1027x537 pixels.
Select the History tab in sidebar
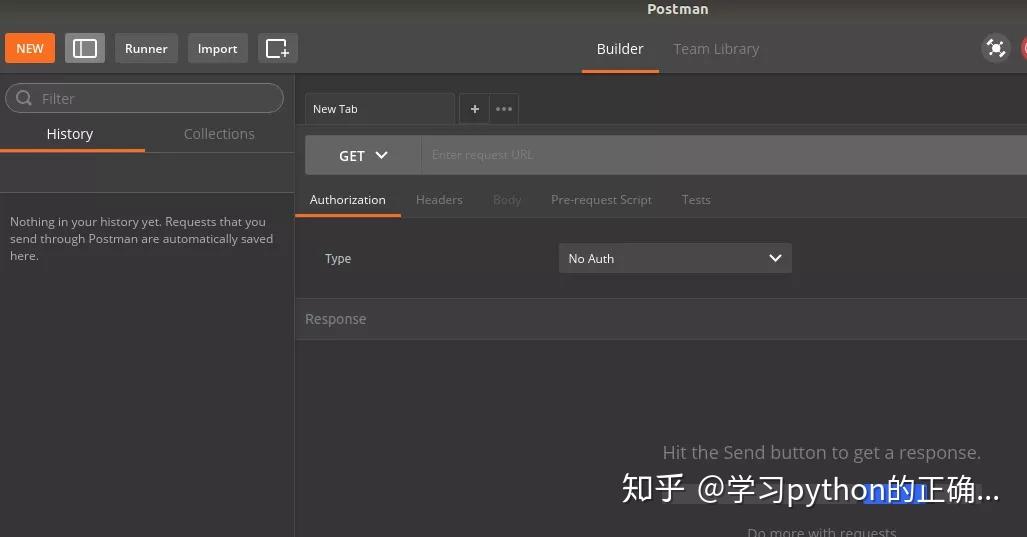pyautogui.click(x=70, y=134)
